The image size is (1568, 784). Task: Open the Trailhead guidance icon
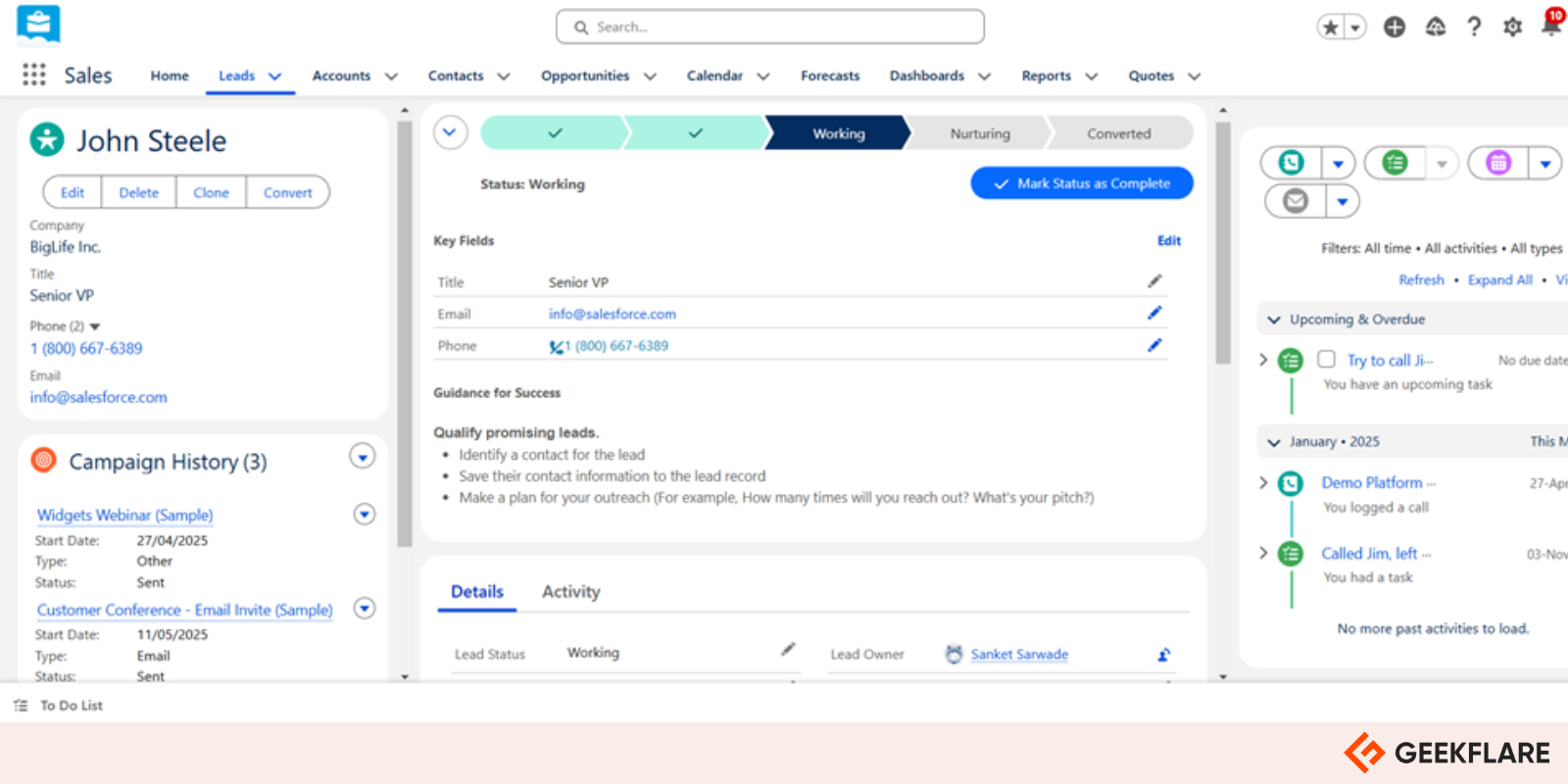coord(1436,27)
